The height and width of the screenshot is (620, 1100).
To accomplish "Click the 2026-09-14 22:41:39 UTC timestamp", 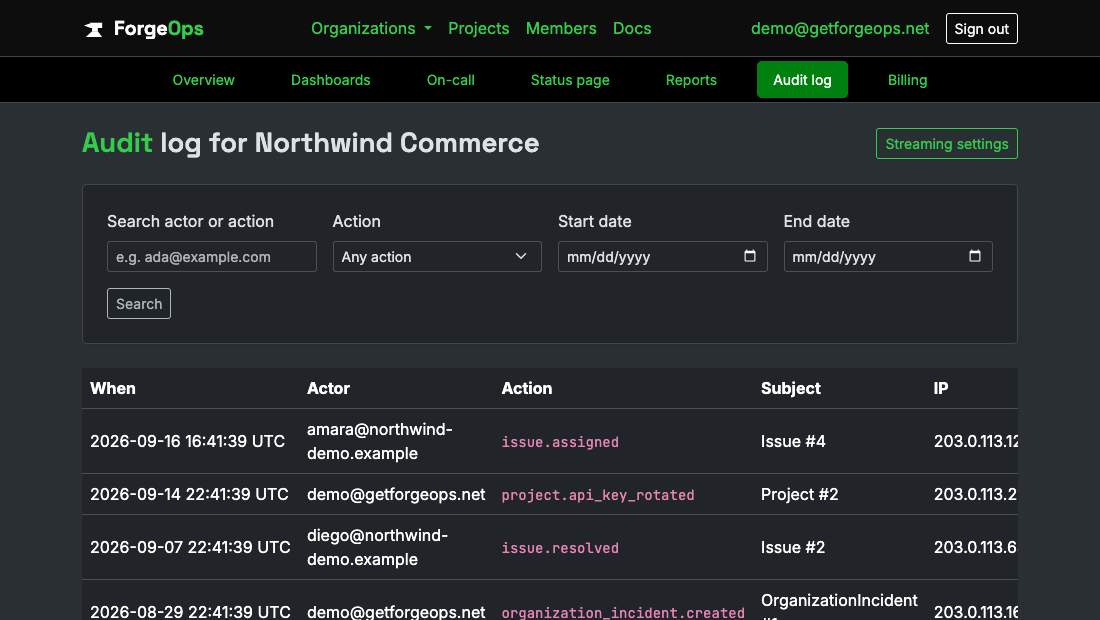I will pyautogui.click(x=189, y=494).
